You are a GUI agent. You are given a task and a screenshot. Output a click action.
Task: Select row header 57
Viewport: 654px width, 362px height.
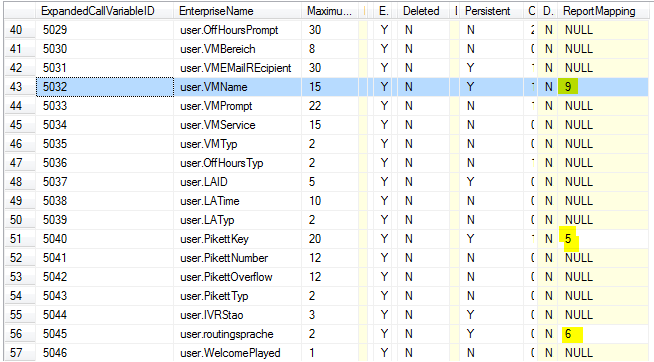click(x=20, y=353)
